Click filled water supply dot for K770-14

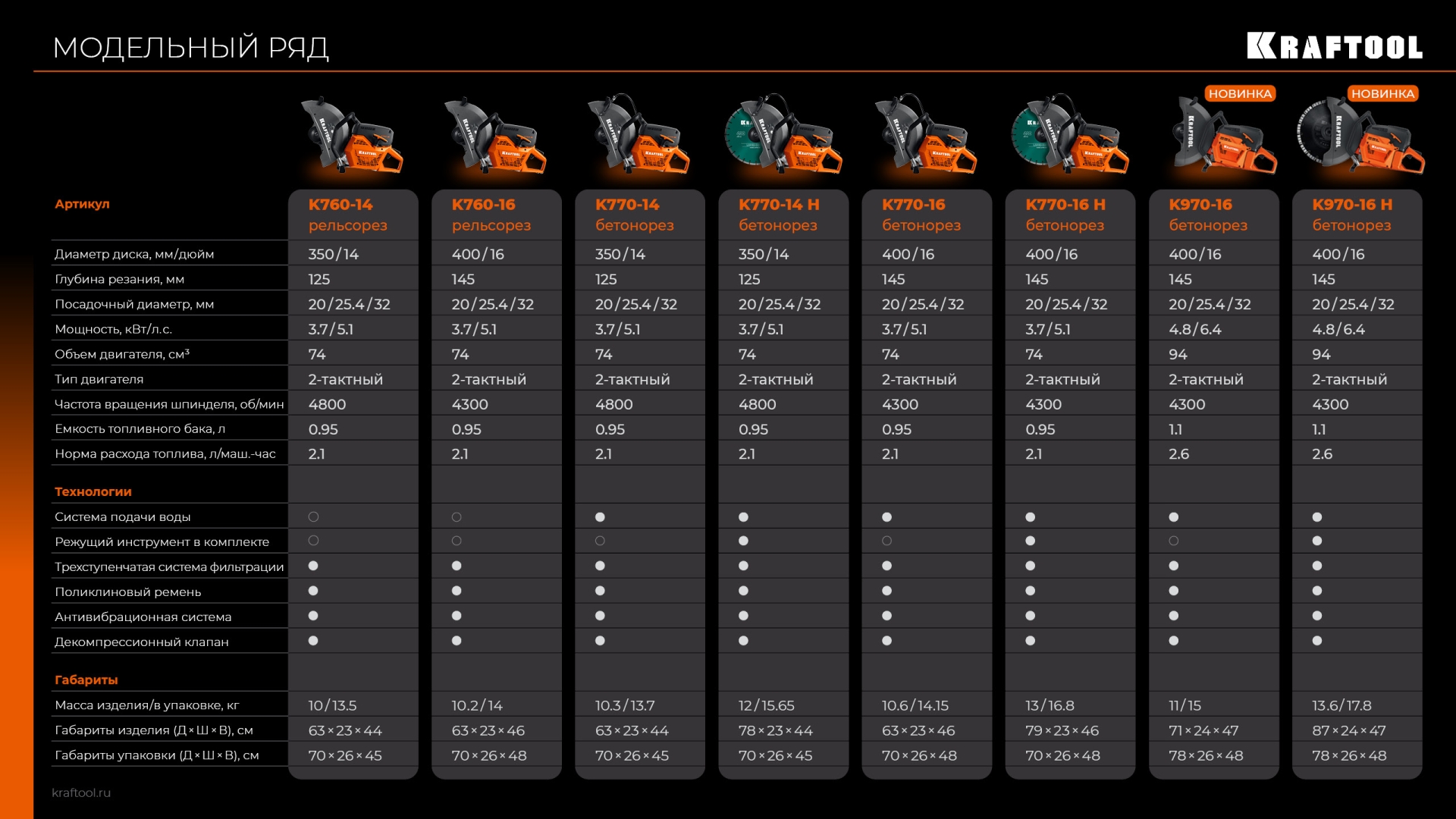point(600,517)
